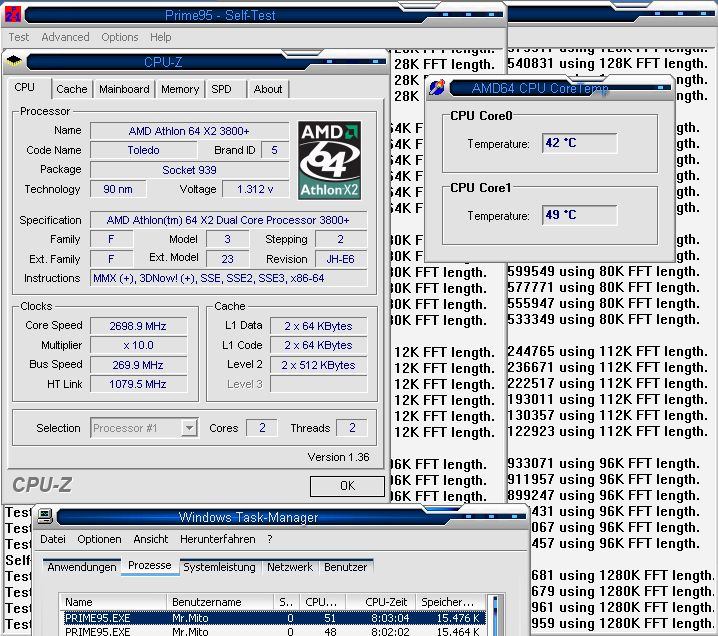The width and height of the screenshot is (718, 636).
Task: Click the Multiplier value x 10.0
Action: pyautogui.click(x=138, y=345)
